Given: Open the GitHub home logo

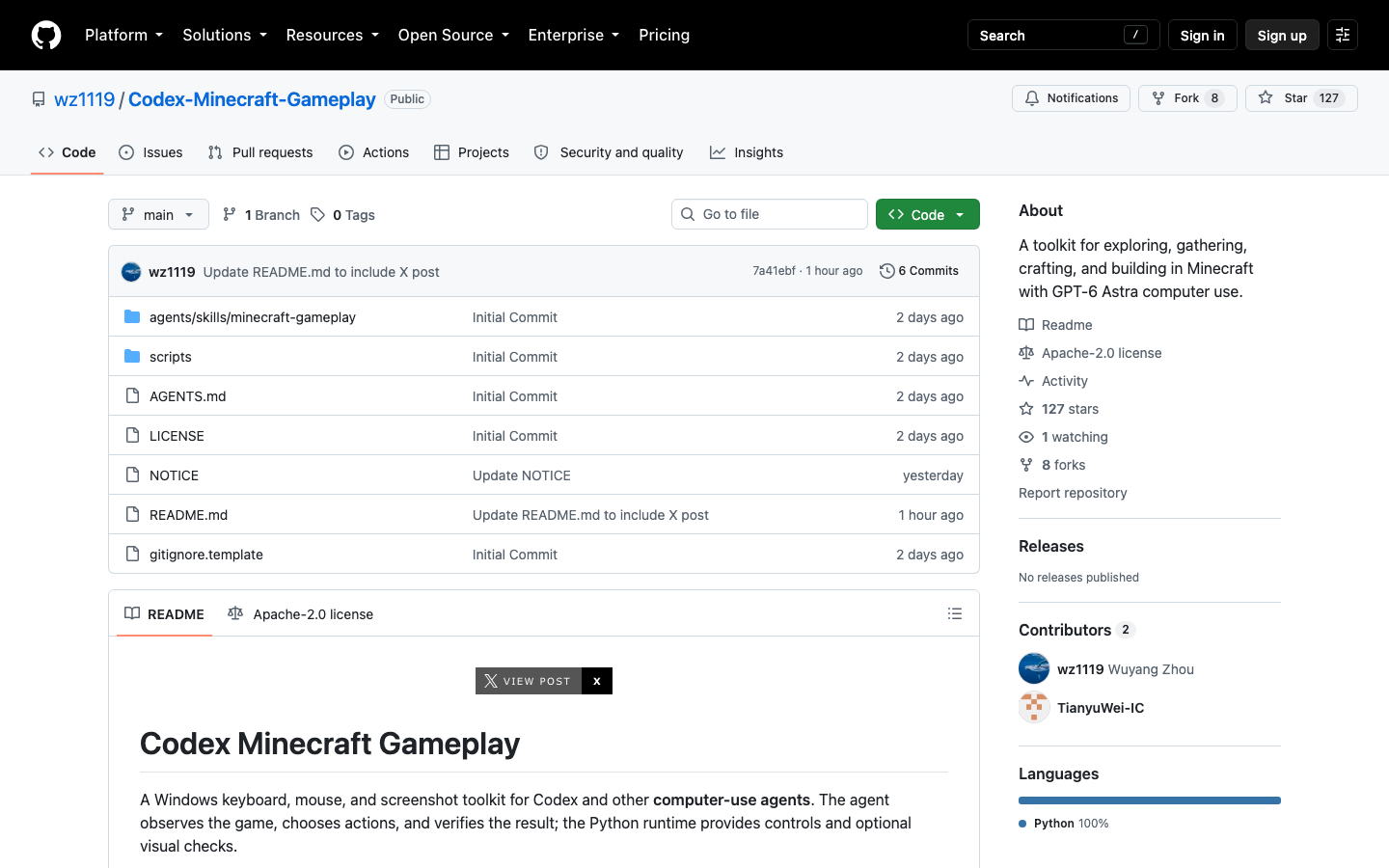Looking at the screenshot, I should coord(46,35).
